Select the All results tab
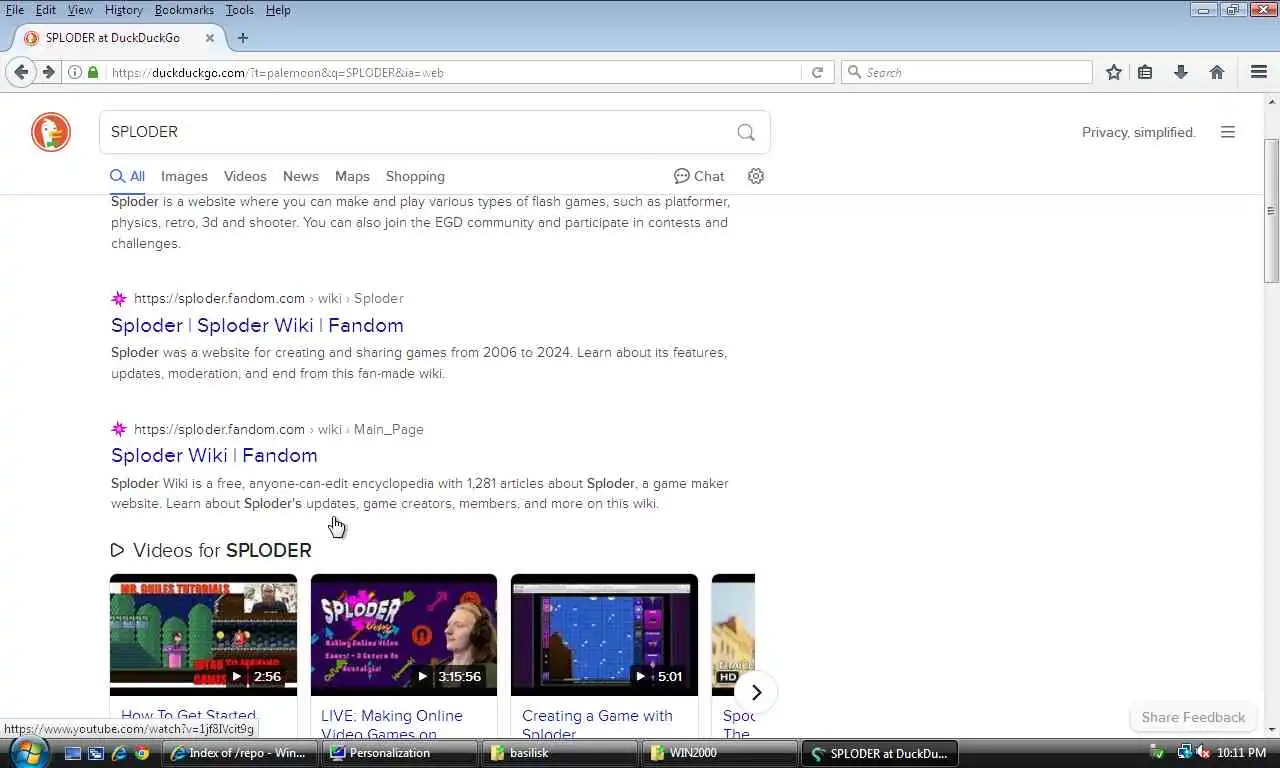1280x768 pixels. coord(128,176)
